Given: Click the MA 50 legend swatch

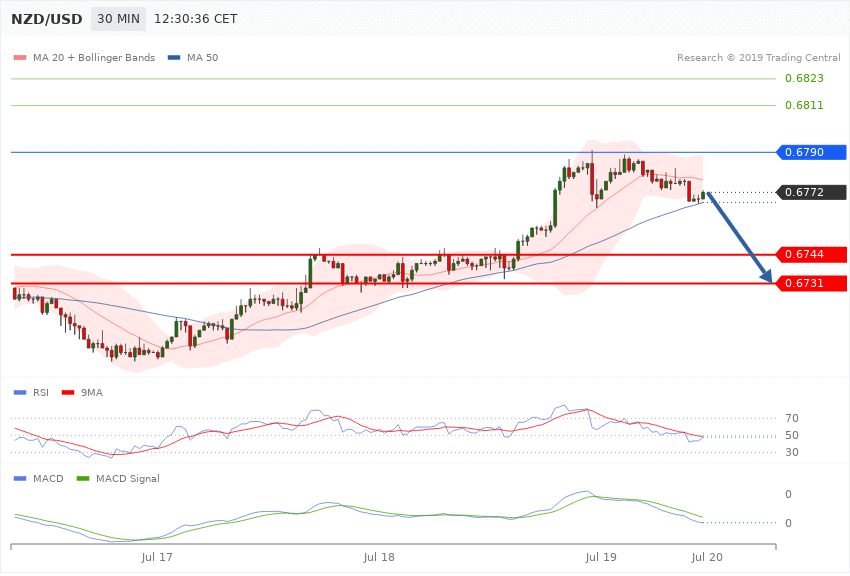Looking at the screenshot, I should click(x=174, y=57).
